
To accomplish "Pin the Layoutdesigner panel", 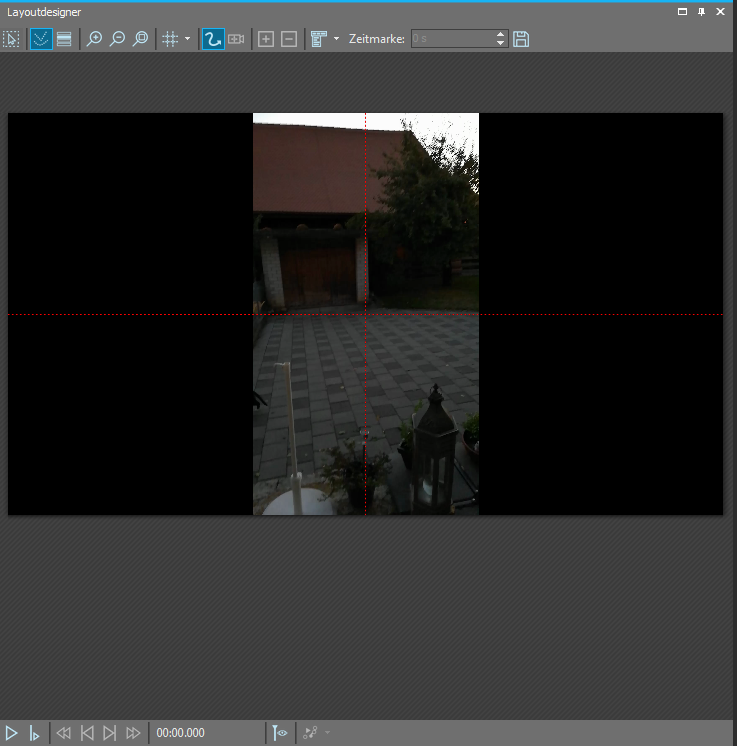I will tap(702, 11).
